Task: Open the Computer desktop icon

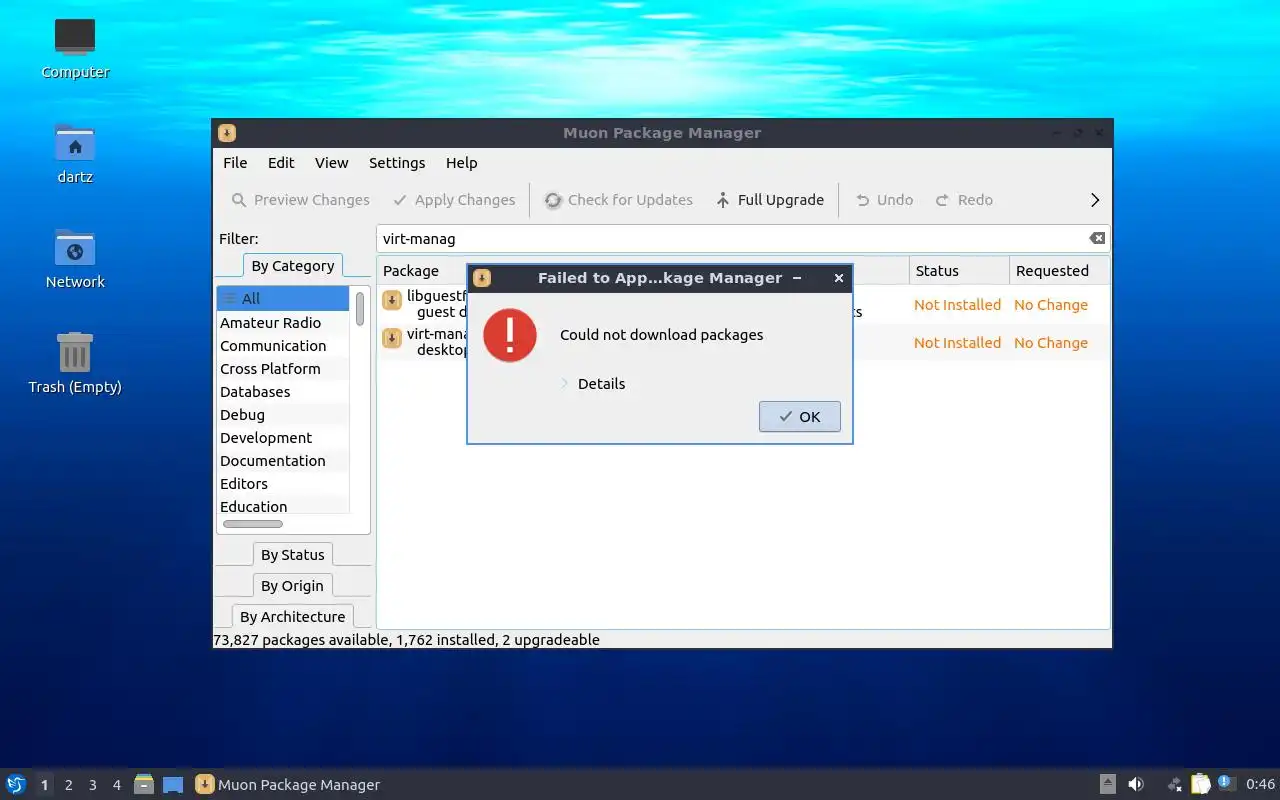Action: [75, 48]
